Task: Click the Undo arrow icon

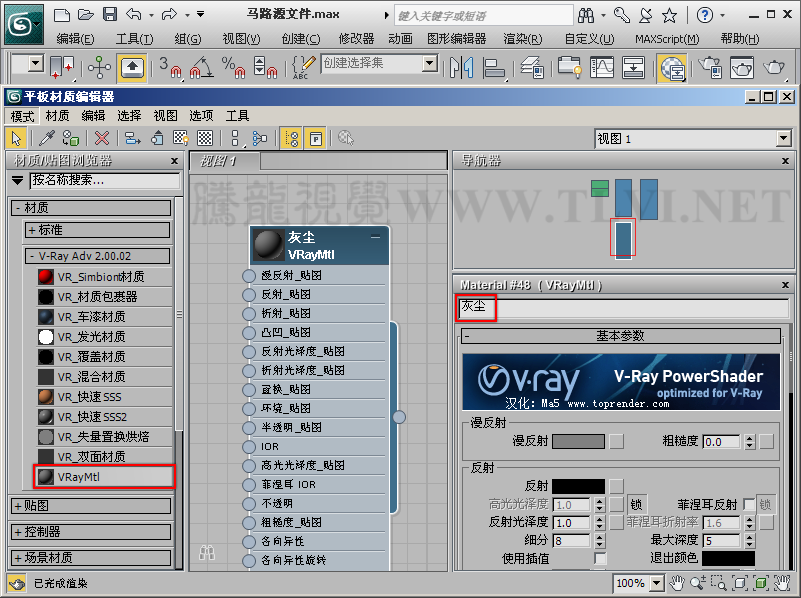Action: [134, 14]
